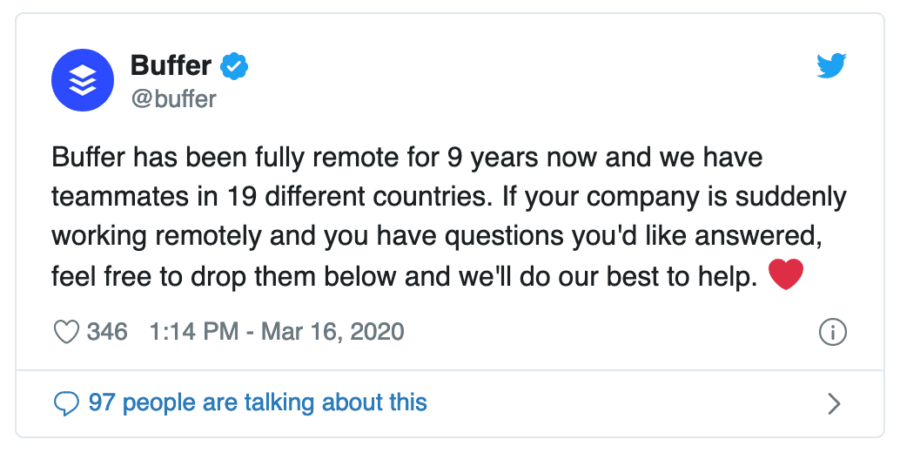900x453 pixels.
Task: Click the blue verified badge
Action: pos(234,66)
